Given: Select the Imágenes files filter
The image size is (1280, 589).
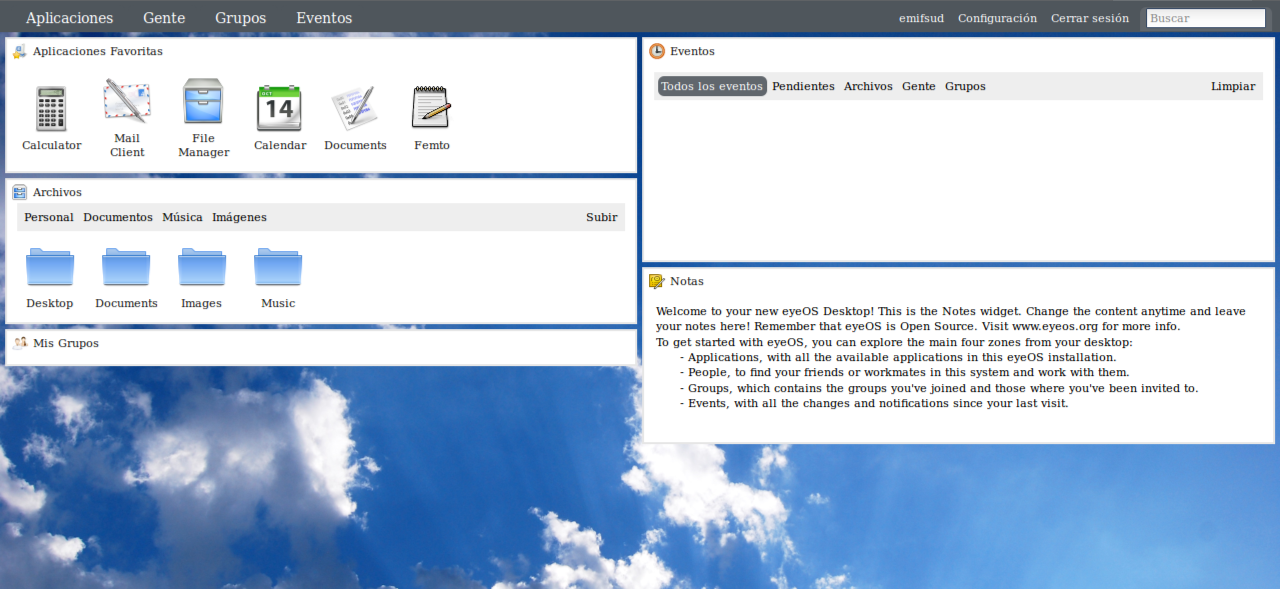Looking at the screenshot, I should coord(239,217).
